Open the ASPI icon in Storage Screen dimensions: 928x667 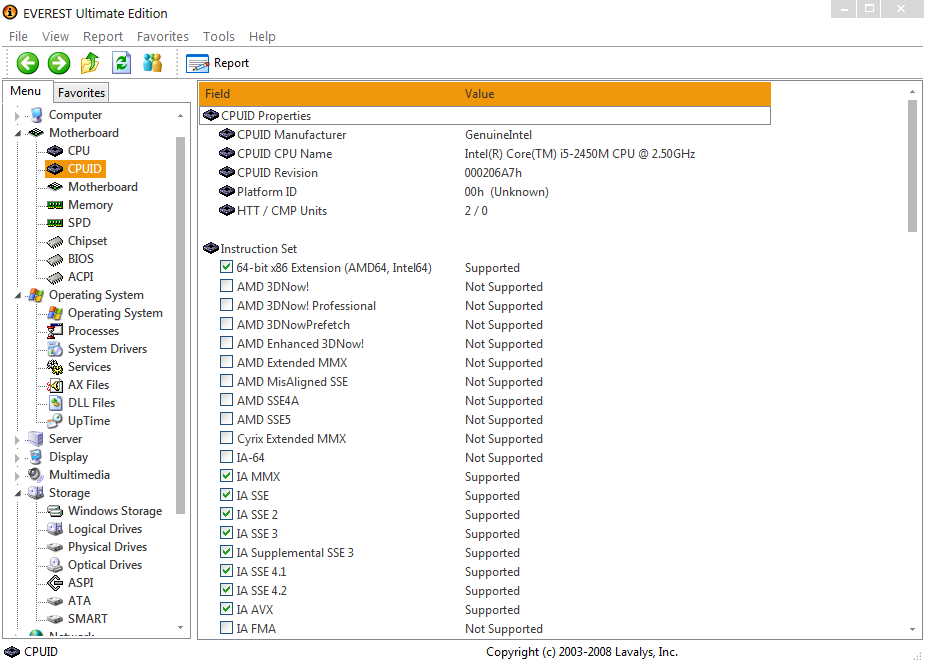click(55, 583)
